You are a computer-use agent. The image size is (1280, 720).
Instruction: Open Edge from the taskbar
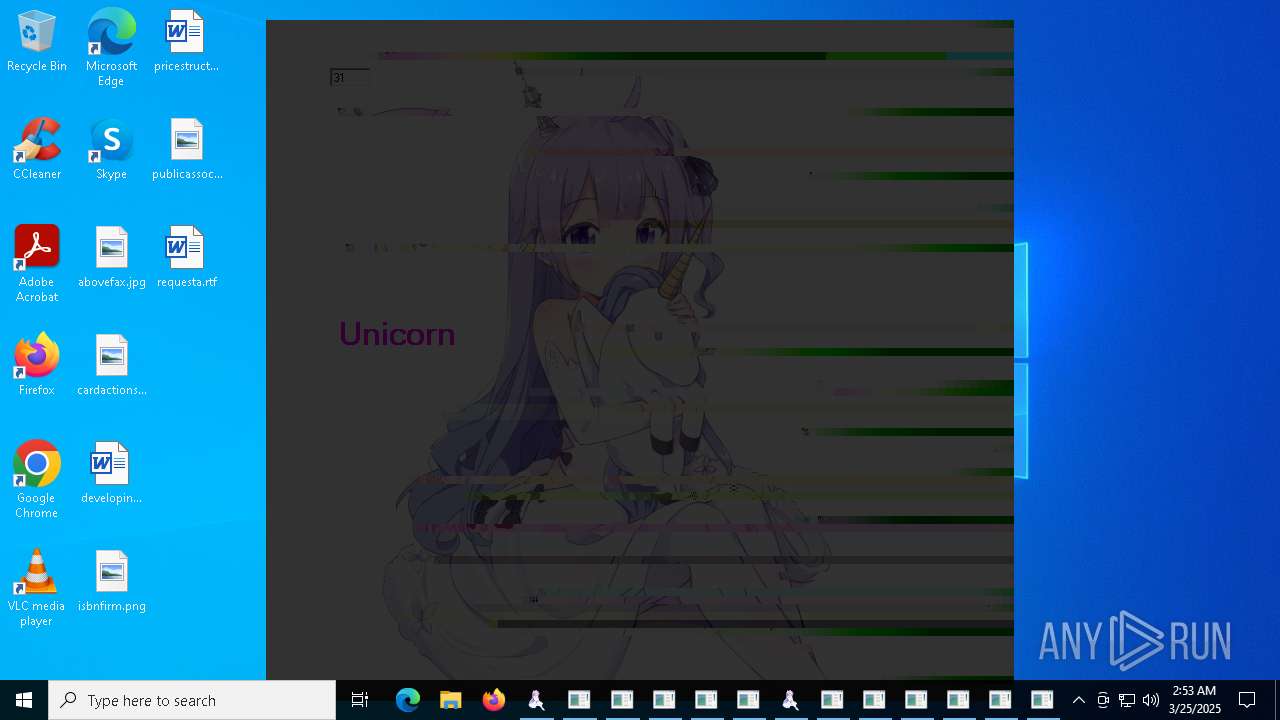(x=408, y=700)
